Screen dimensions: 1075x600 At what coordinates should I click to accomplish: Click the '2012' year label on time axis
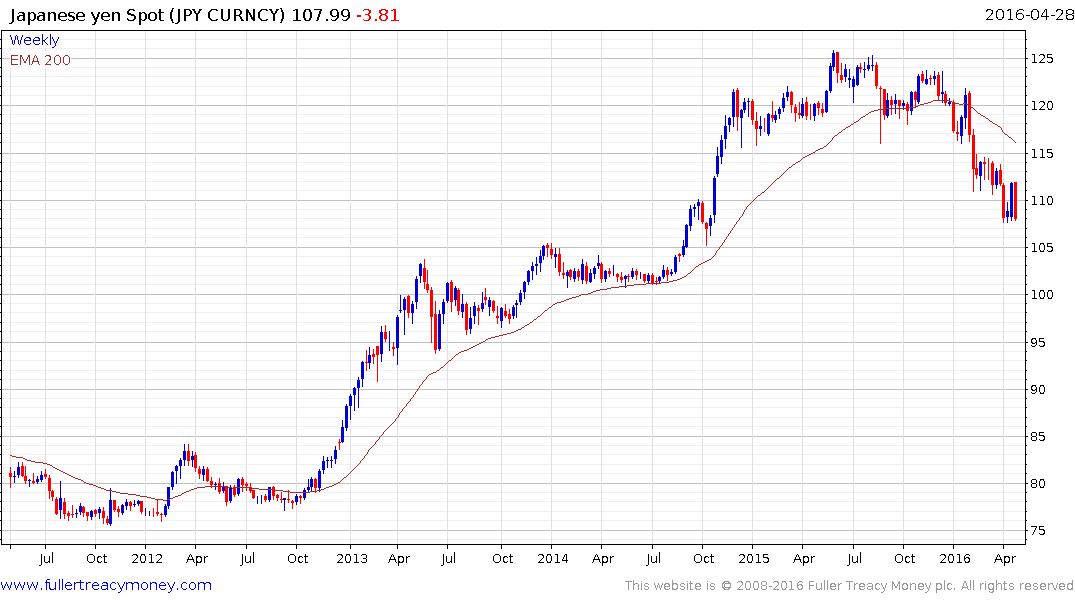pyautogui.click(x=147, y=558)
